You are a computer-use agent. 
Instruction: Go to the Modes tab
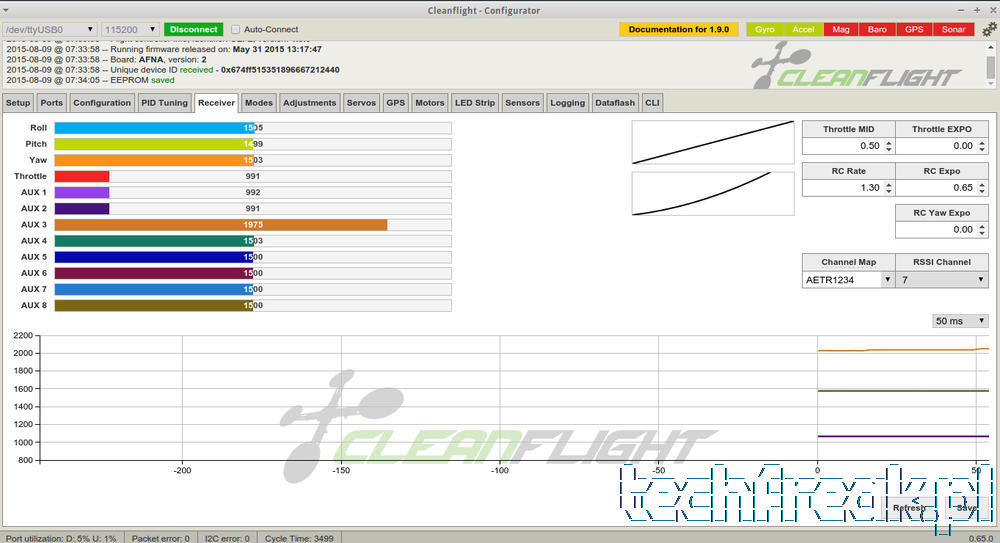point(258,103)
